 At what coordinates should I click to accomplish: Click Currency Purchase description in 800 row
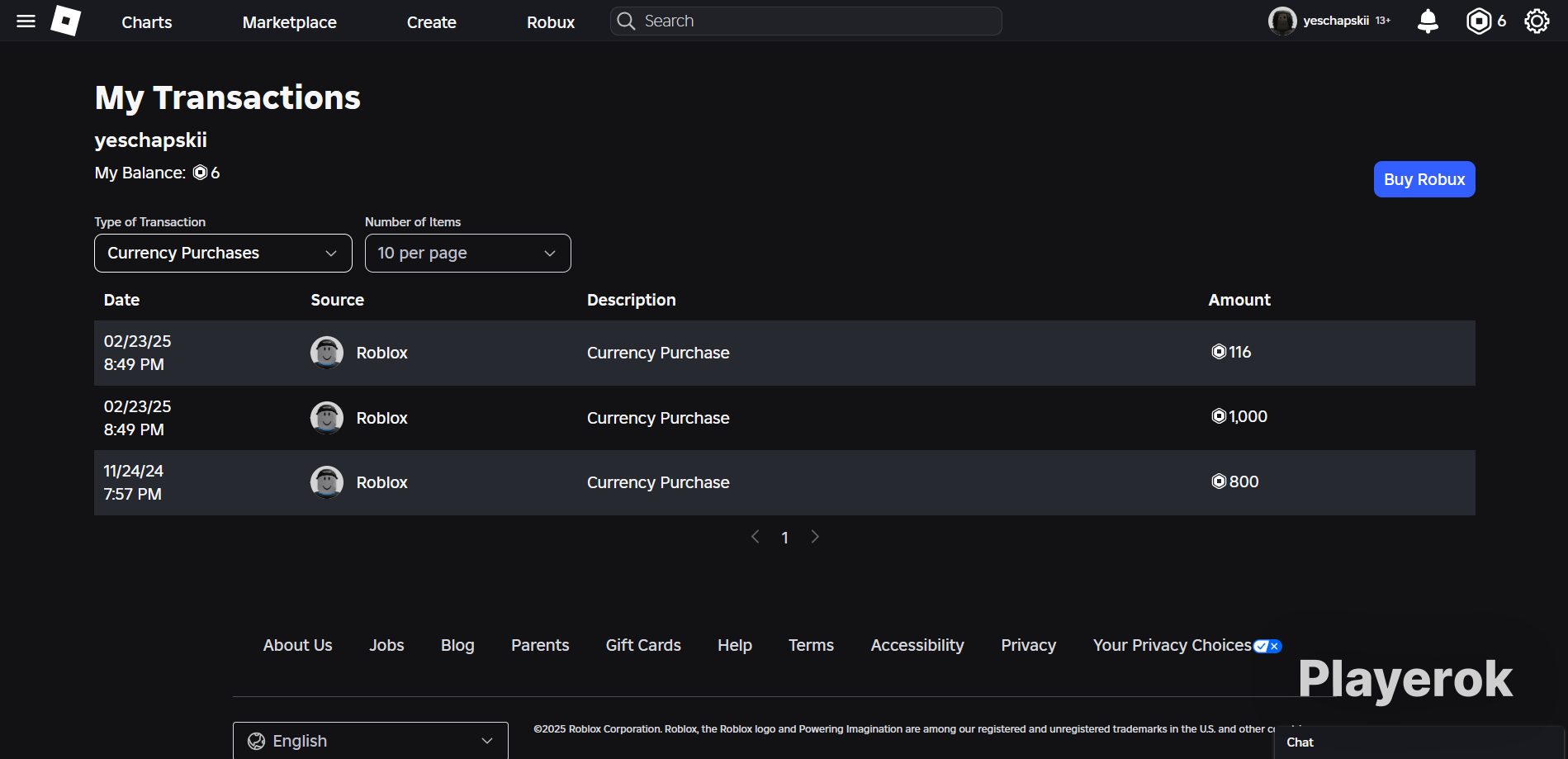coord(658,482)
